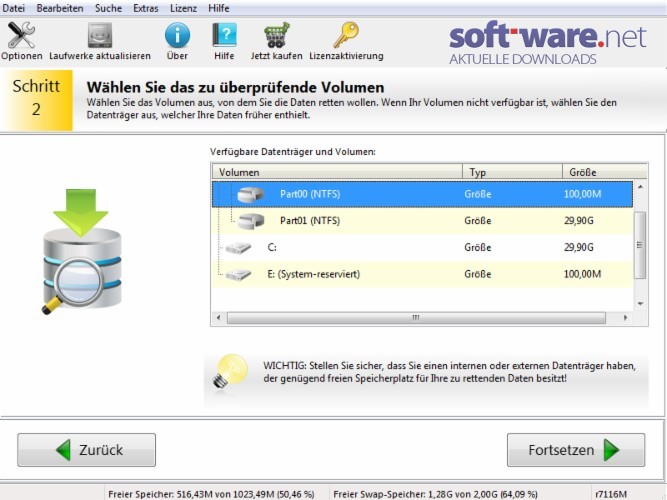The width and height of the screenshot is (667, 500).
Task: Click the 29,90G size of Part01
Action: 579,221
